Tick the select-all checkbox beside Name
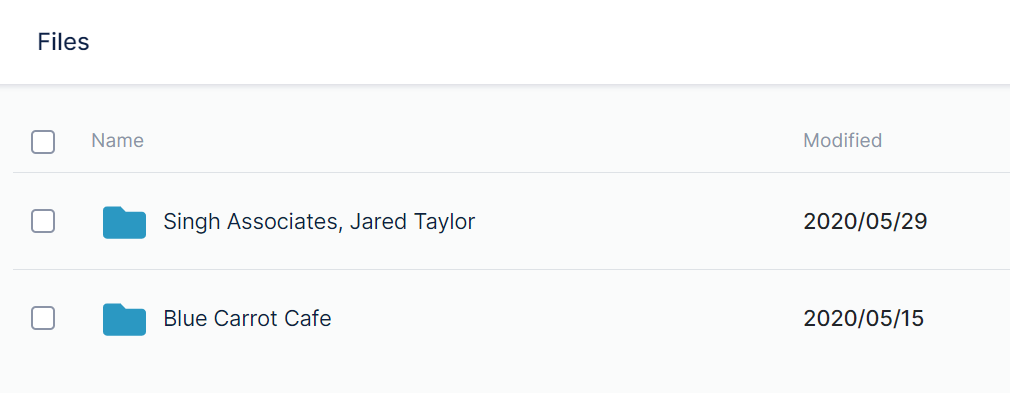The height and width of the screenshot is (393, 1010). pos(43,142)
